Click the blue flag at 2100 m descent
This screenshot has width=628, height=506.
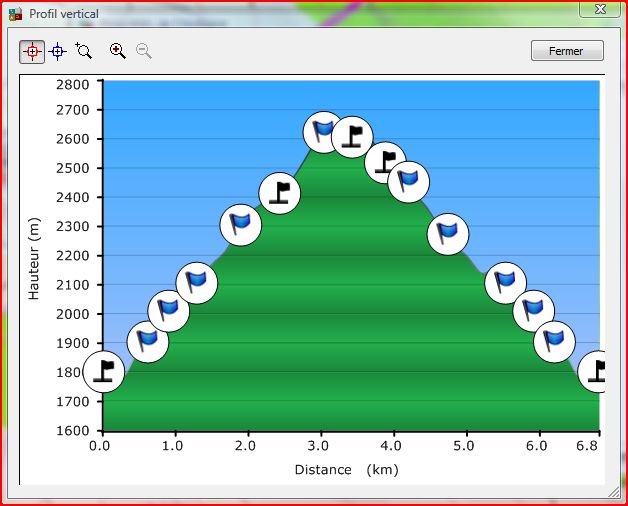(x=505, y=283)
